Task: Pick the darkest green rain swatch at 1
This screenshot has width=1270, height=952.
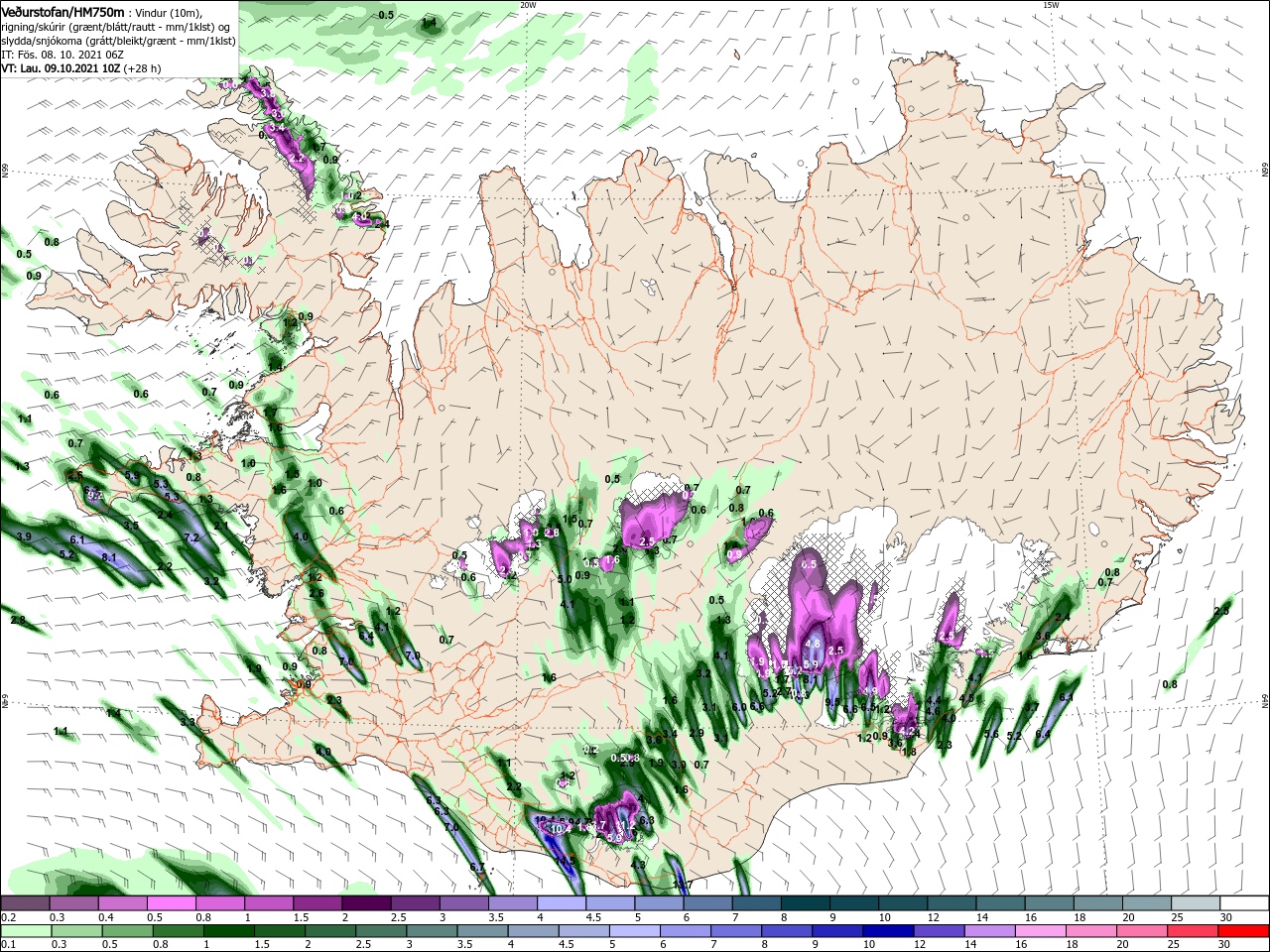Action: click(230, 931)
